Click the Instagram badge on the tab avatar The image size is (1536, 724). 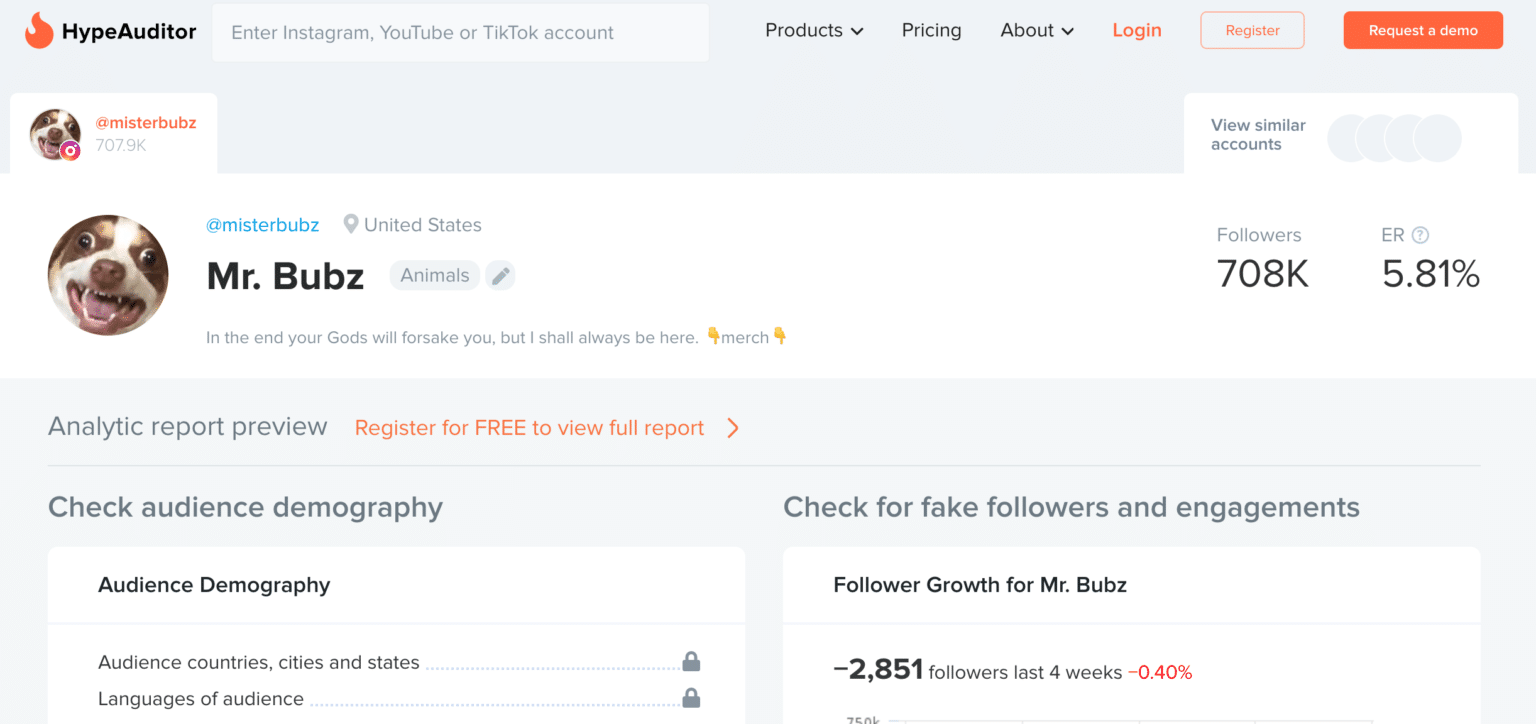70,151
